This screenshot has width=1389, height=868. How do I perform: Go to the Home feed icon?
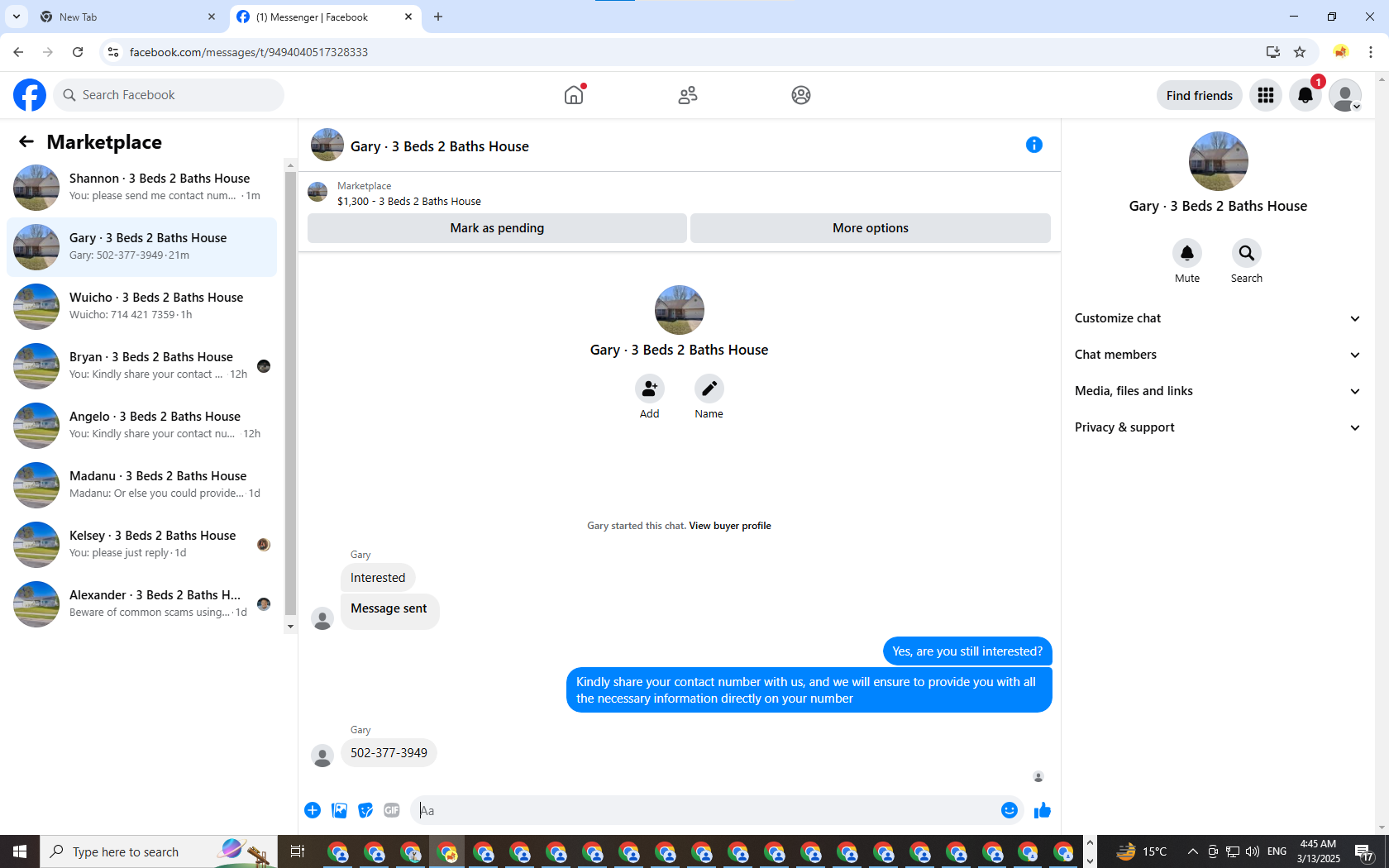click(x=574, y=95)
